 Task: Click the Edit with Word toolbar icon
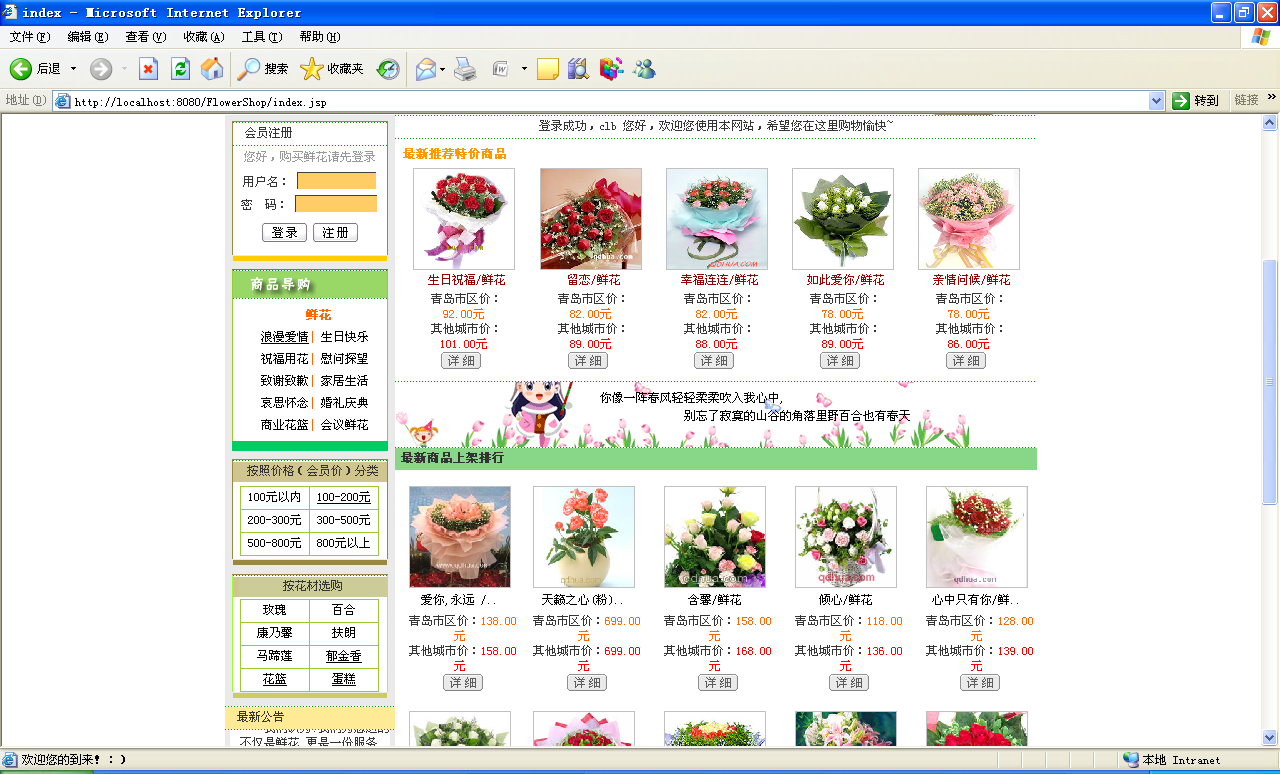(x=502, y=69)
